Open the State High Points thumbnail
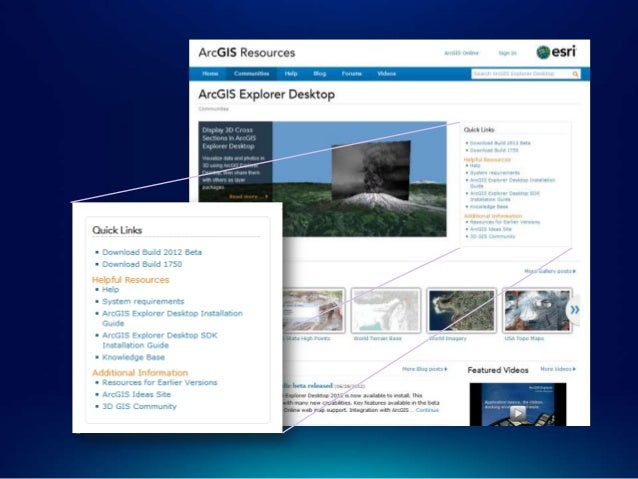The image size is (638, 479). [314, 311]
